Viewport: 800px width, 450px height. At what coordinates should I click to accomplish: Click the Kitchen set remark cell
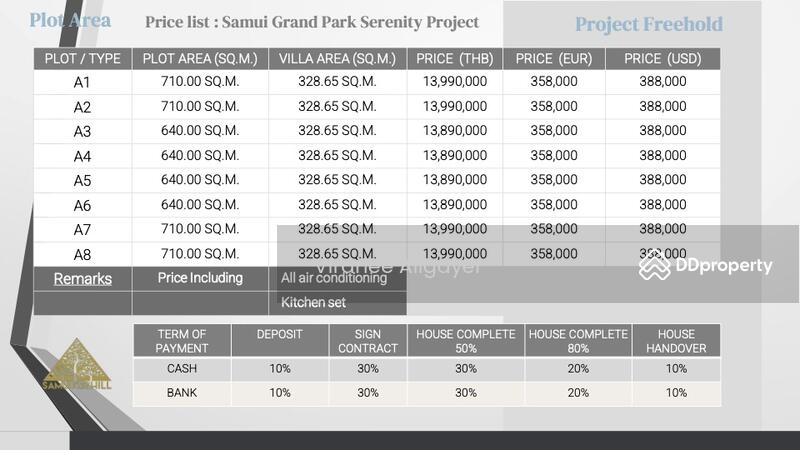(313, 303)
